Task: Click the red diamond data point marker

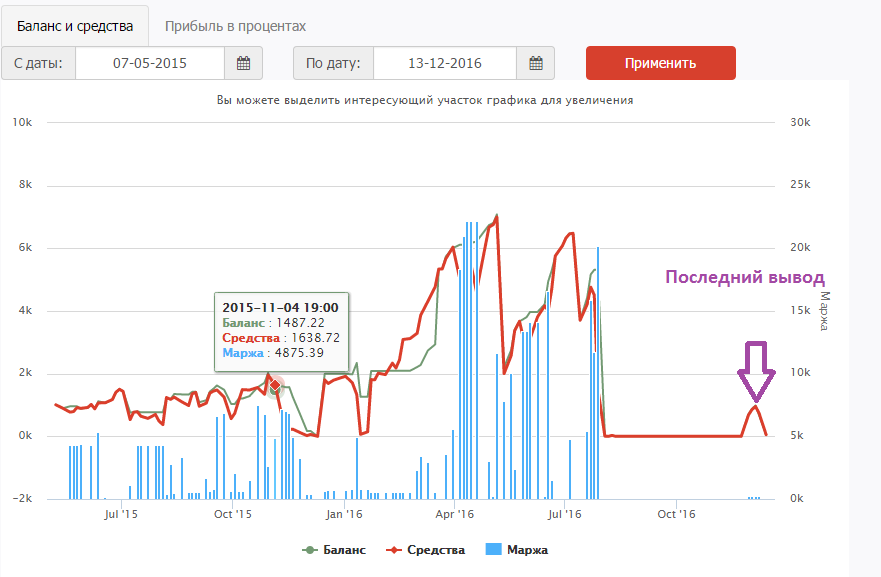Action: click(x=275, y=385)
